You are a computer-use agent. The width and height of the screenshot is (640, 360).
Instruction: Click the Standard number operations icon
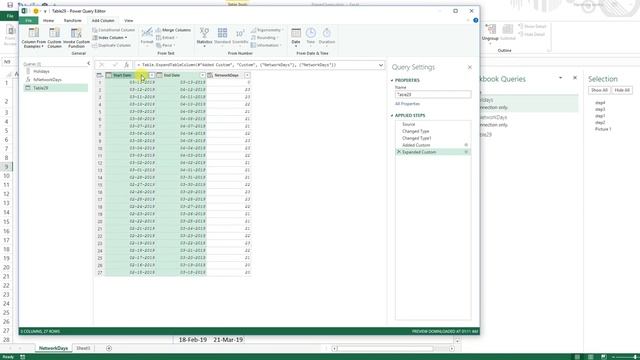coord(222,33)
